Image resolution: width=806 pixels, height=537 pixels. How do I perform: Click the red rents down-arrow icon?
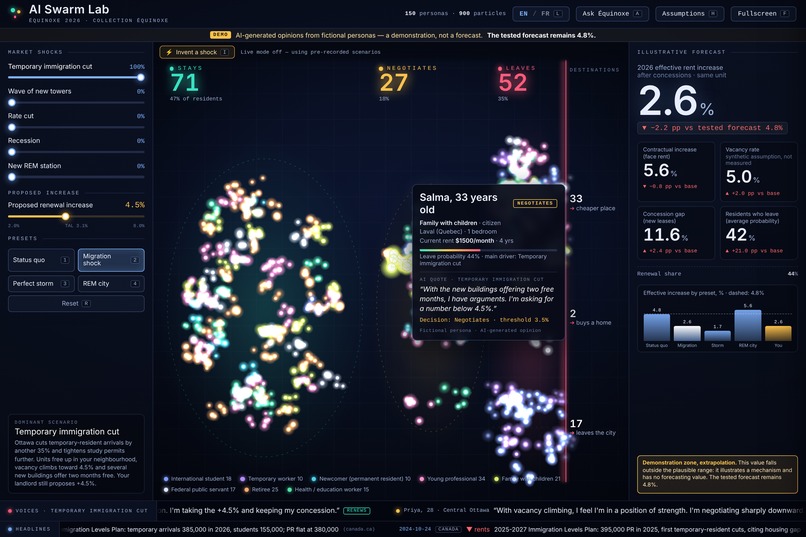[469, 529]
